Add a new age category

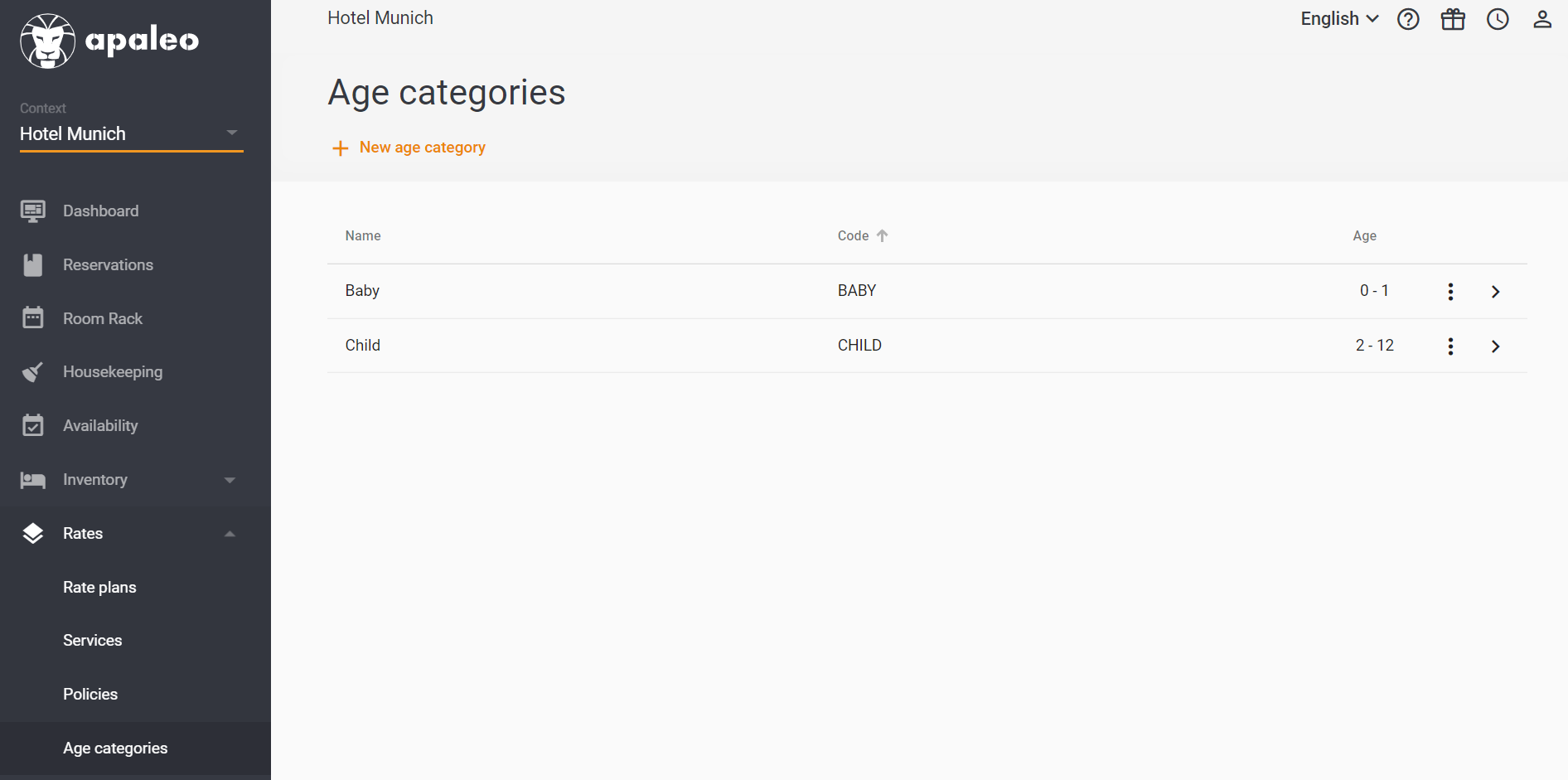point(409,148)
